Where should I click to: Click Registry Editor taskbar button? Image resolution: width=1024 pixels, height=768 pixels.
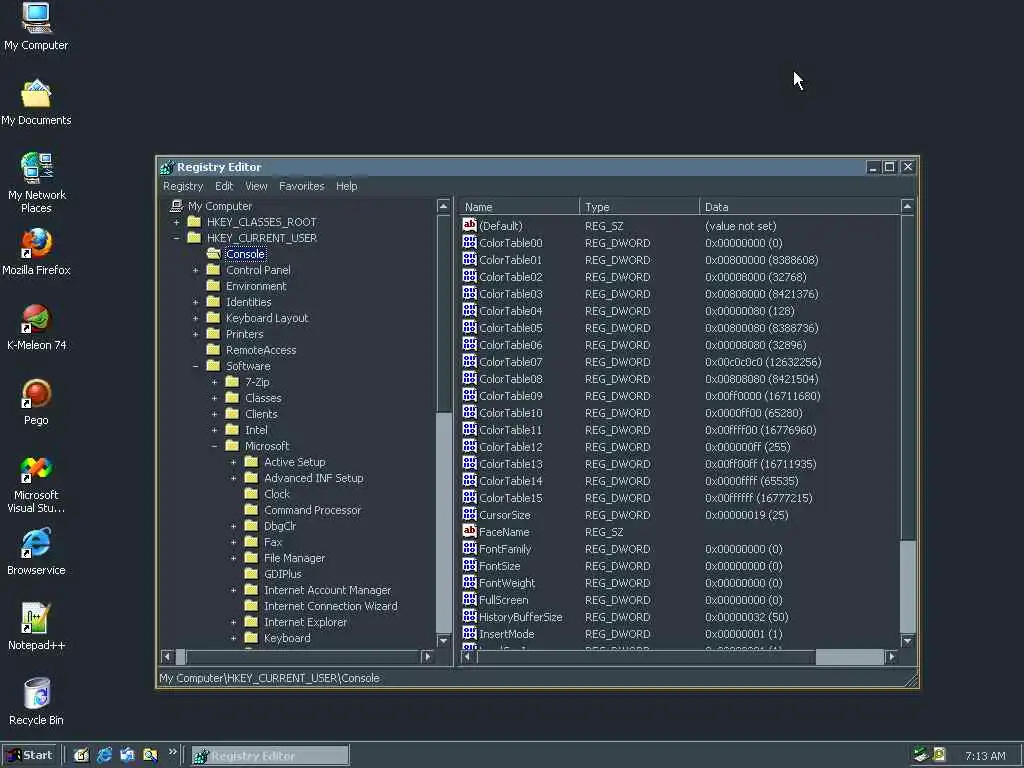270,756
